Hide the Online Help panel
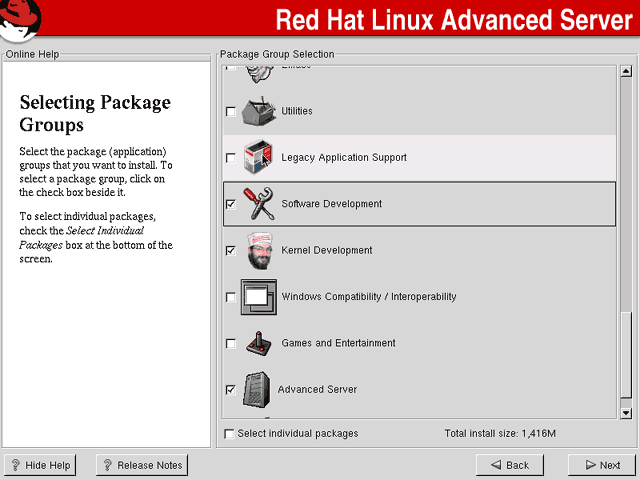 tap(40, 465)
